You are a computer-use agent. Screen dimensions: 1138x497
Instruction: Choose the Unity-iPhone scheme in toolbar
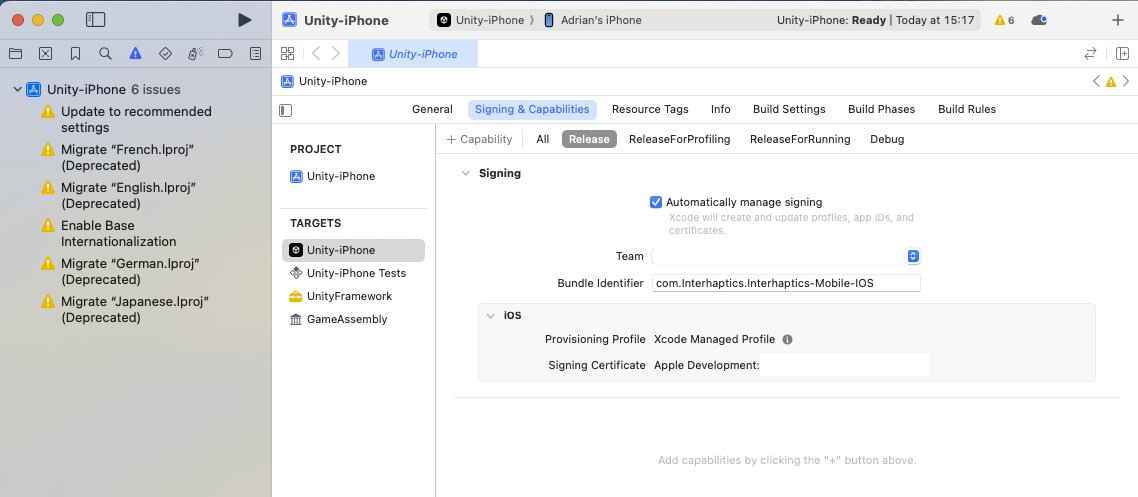click(x=480, y=20)
